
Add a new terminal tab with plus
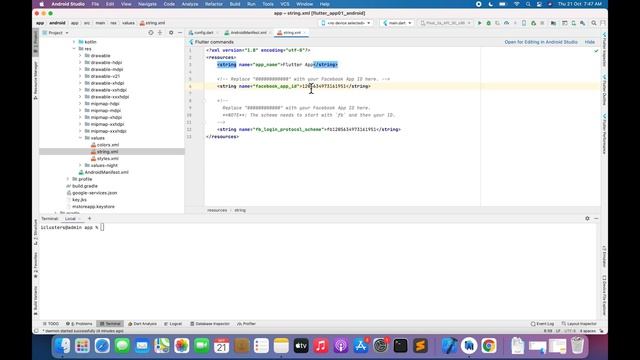click(89, 218)
